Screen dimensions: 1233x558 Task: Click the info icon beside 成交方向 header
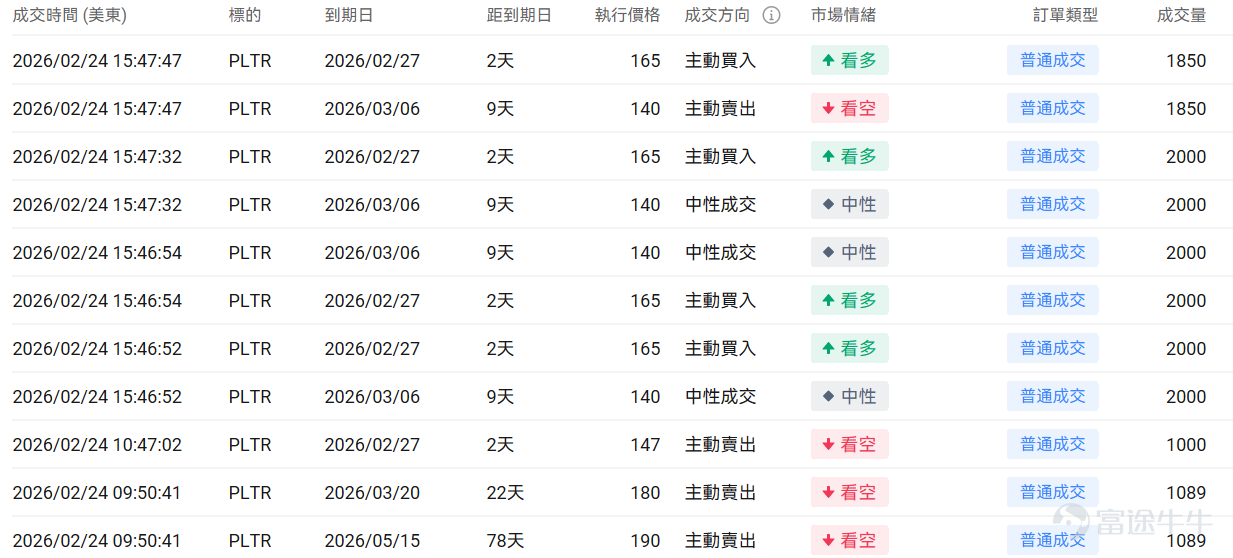point(771,15)
